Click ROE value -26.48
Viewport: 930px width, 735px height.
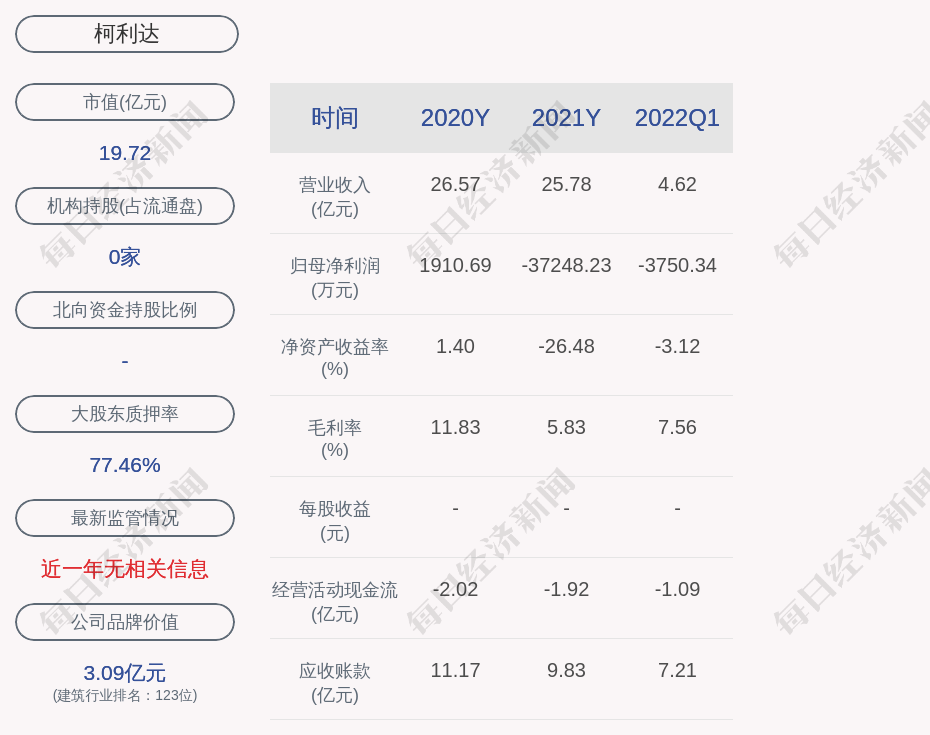[566, 346]
